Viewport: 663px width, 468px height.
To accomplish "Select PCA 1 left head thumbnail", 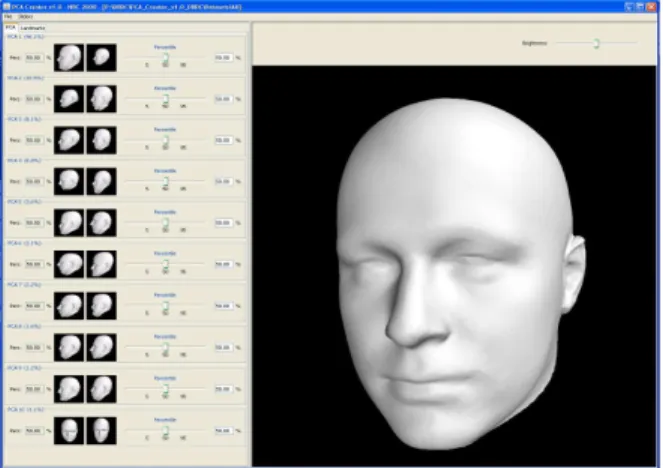I will (x=69, y=57).
